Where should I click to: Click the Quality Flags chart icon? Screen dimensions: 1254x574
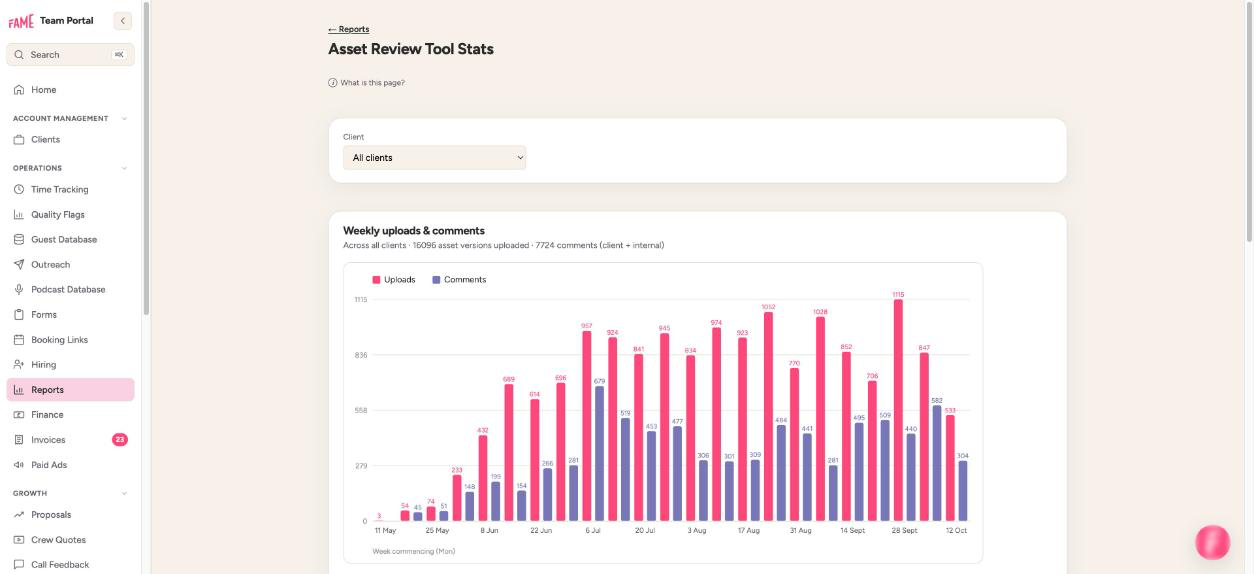pyautogui.click(x=19, y=215)
